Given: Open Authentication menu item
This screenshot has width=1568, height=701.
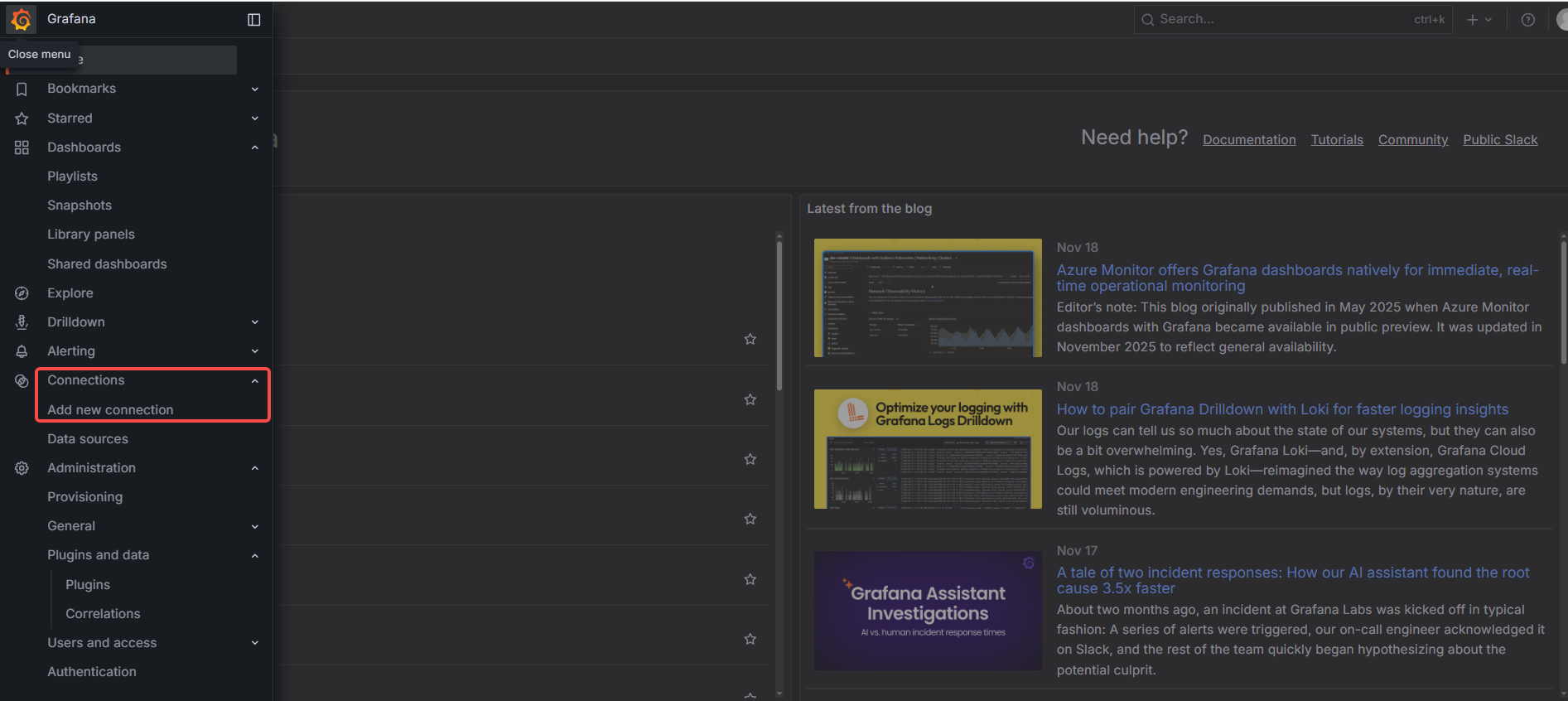Looking at the screenshot, I should coord(92,672).
